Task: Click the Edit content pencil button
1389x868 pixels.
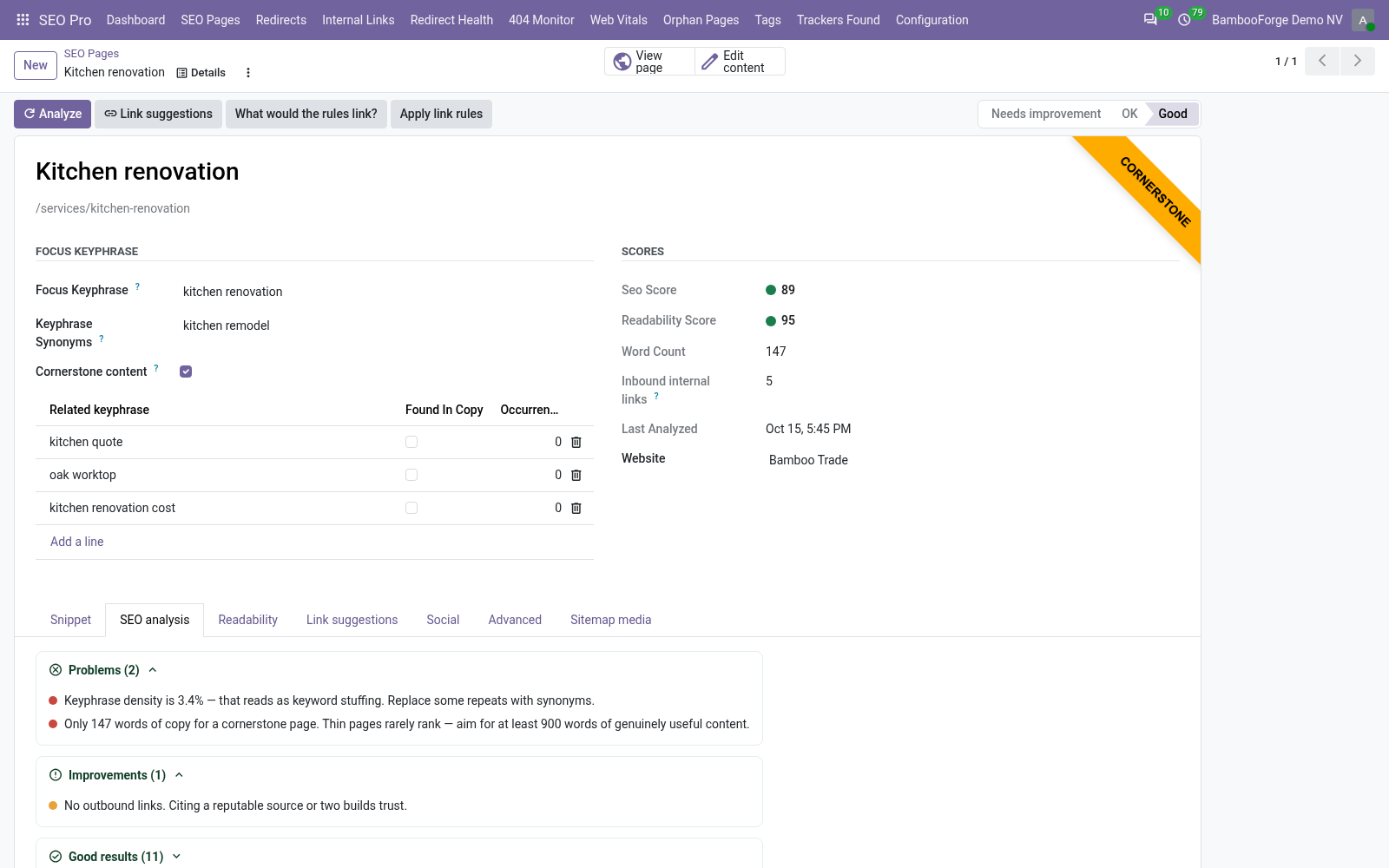Action: click(741, 62)
